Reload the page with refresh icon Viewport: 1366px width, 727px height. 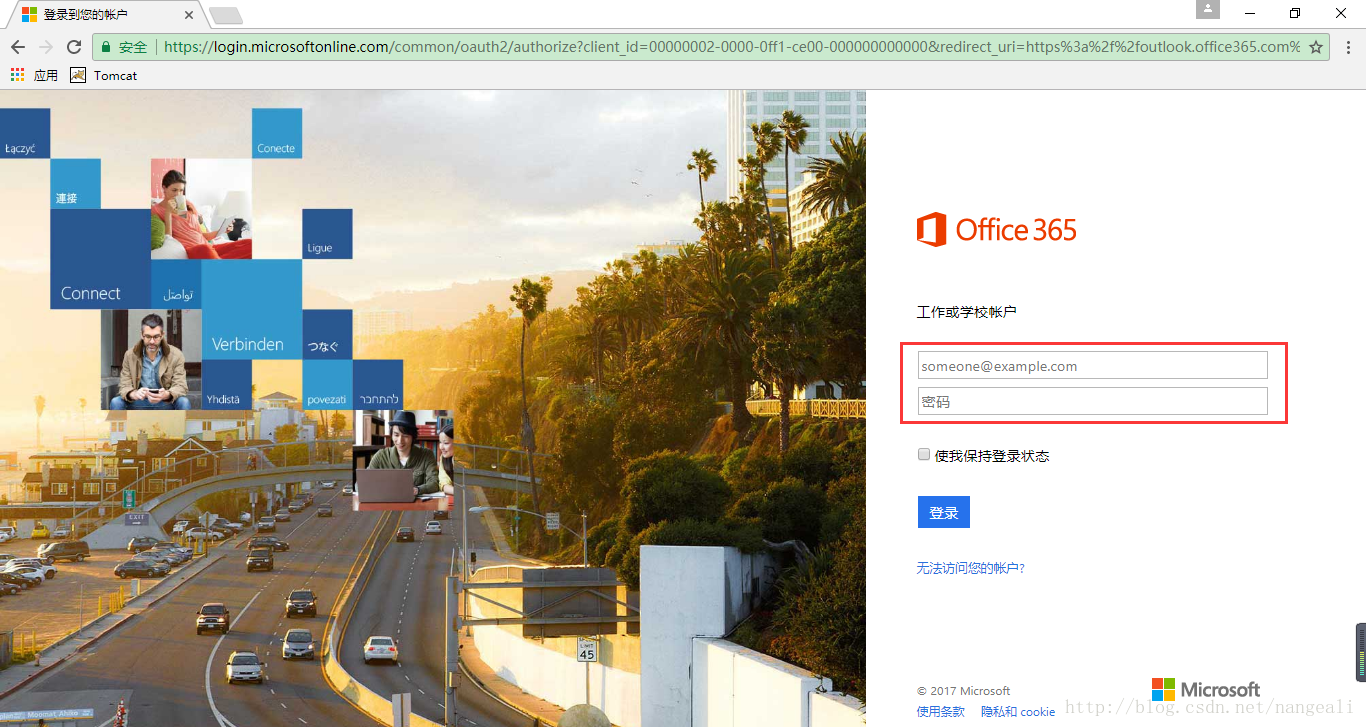(x=74, y=47)
